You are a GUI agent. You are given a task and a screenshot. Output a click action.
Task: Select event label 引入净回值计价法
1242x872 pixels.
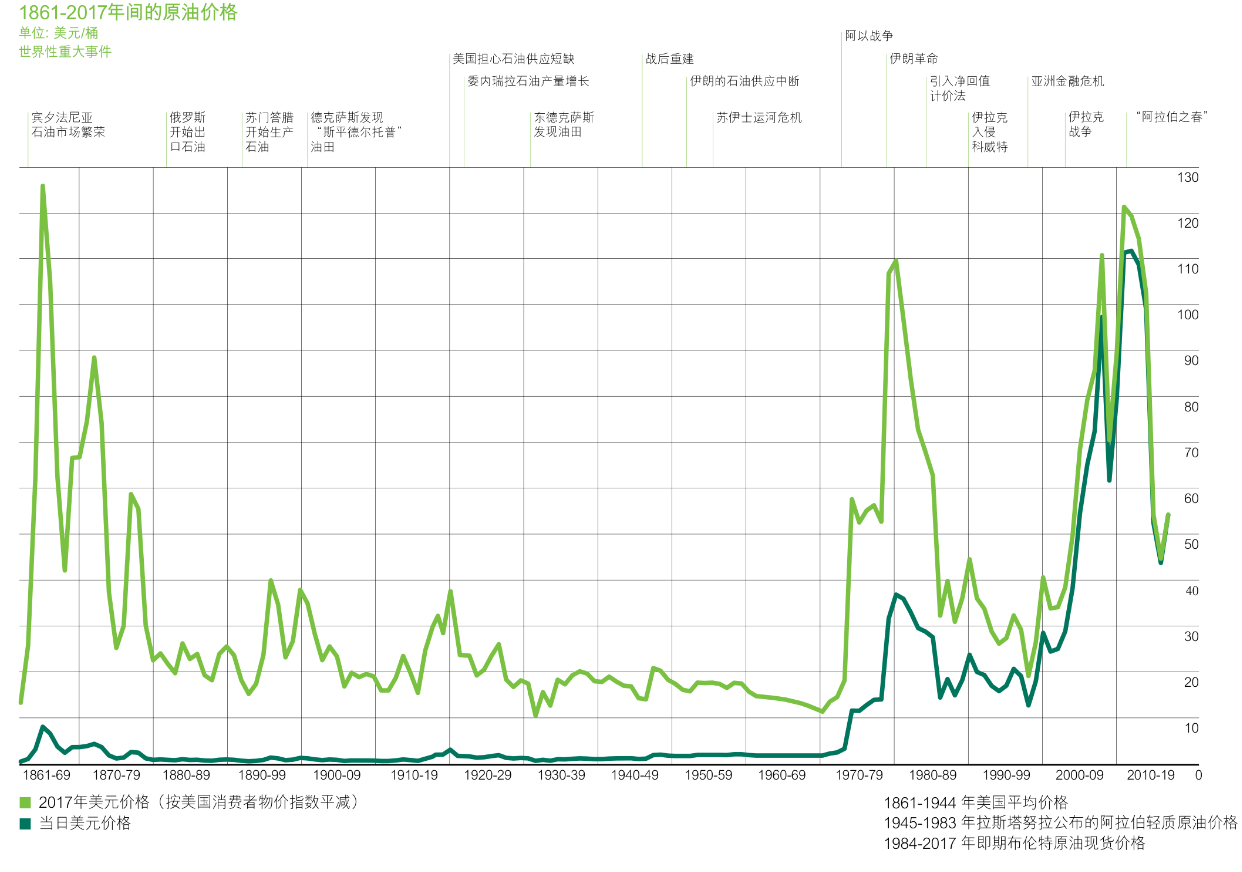960,88
